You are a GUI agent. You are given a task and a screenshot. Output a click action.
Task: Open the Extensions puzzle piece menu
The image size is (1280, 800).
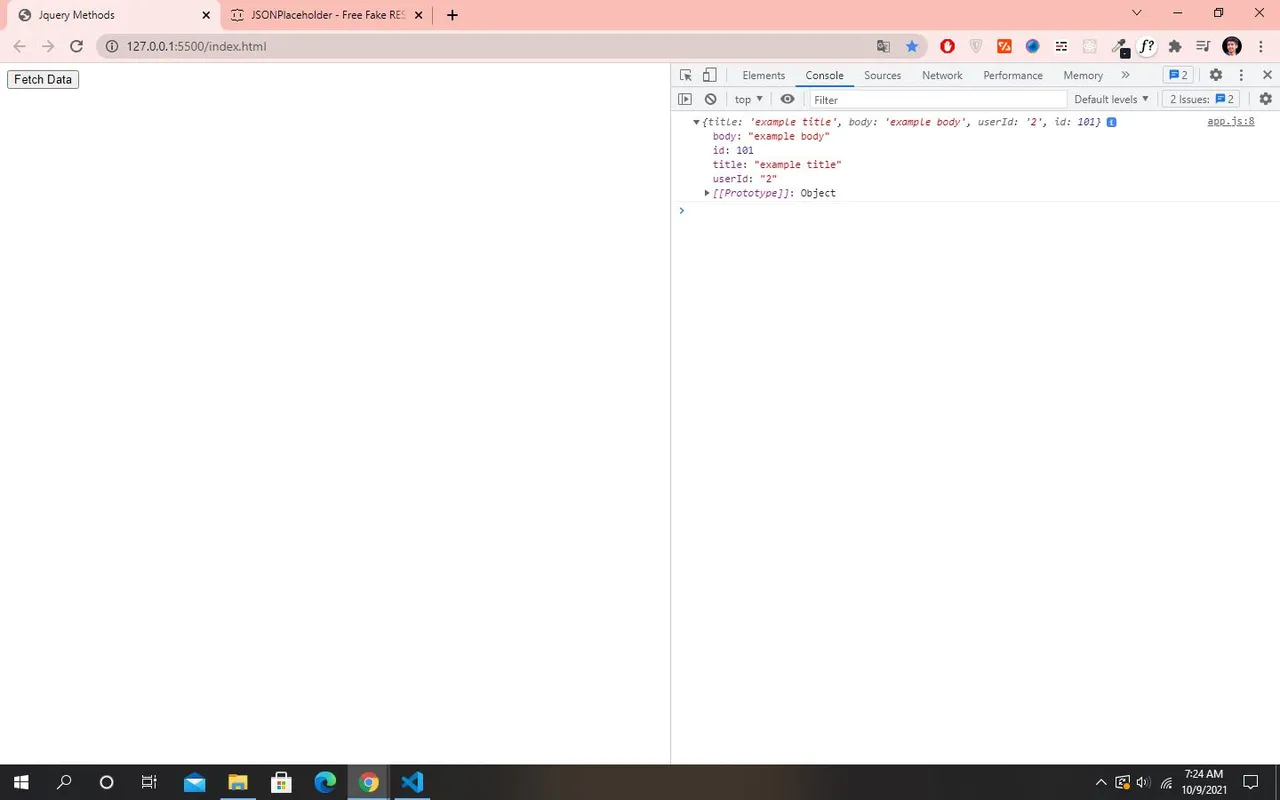click(1175, 46)
